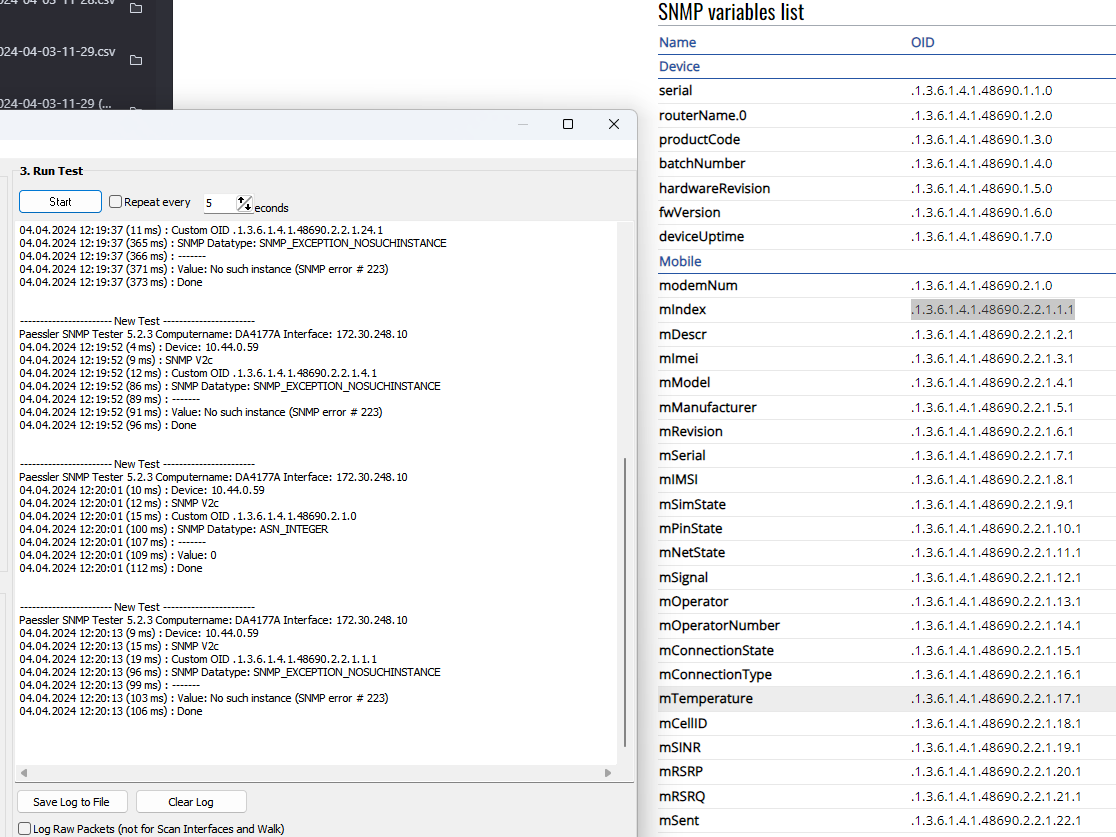
Task: Click the '3. Run Test' group label
Action: (51, 172)
